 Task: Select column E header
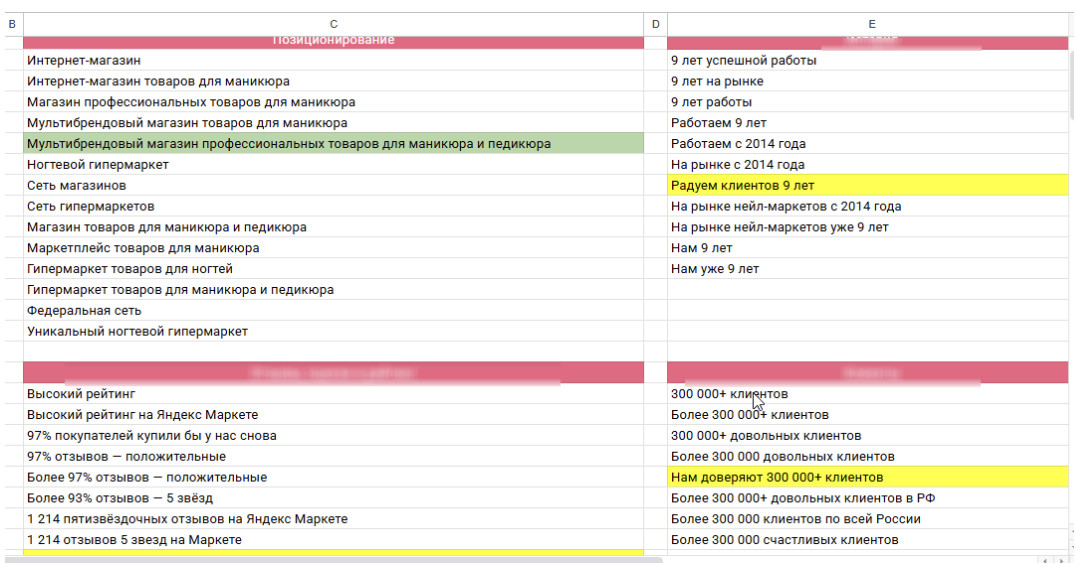tap(867, 24)
